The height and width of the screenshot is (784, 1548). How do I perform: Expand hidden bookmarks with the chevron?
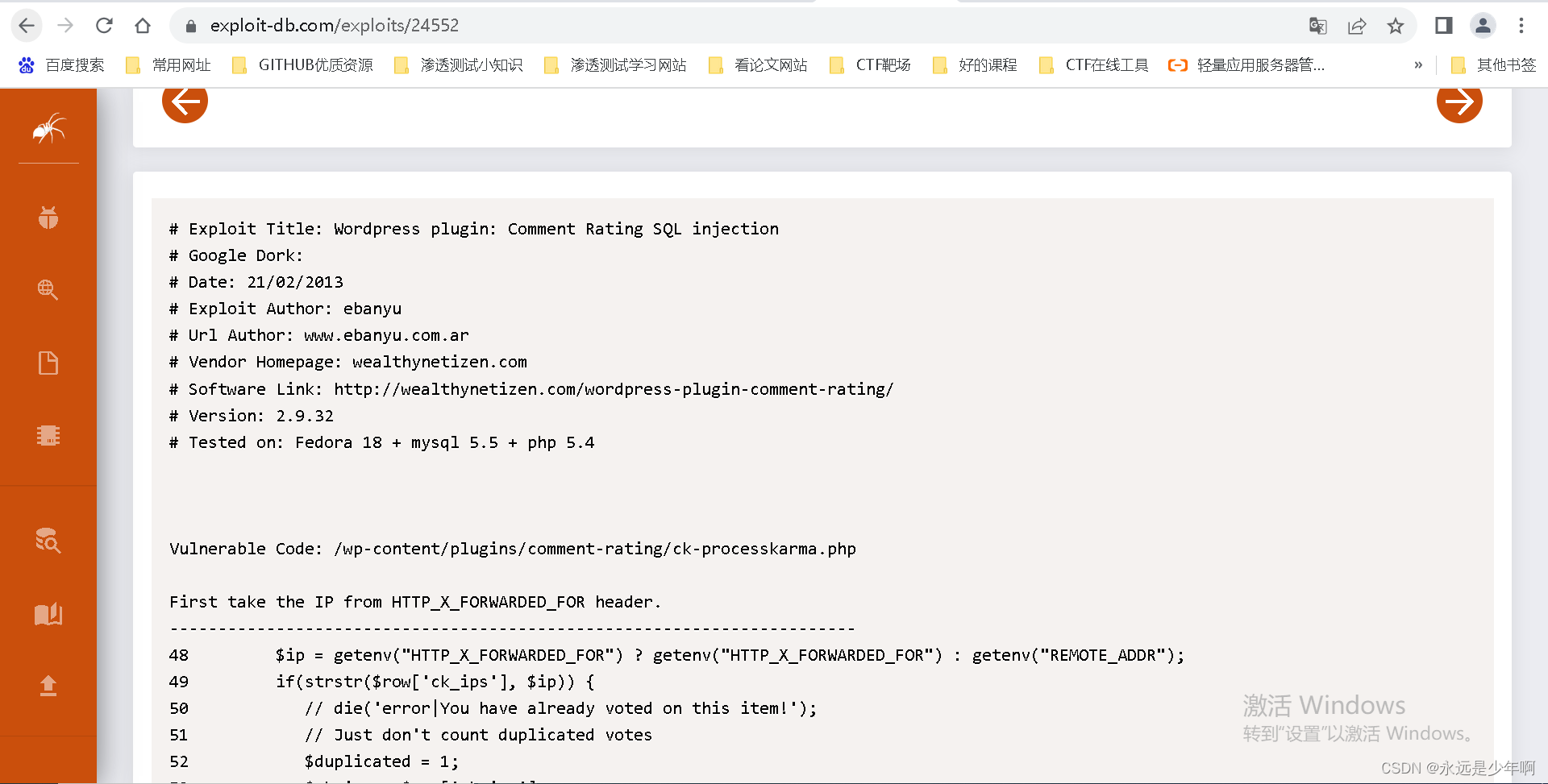(1418, 65)
